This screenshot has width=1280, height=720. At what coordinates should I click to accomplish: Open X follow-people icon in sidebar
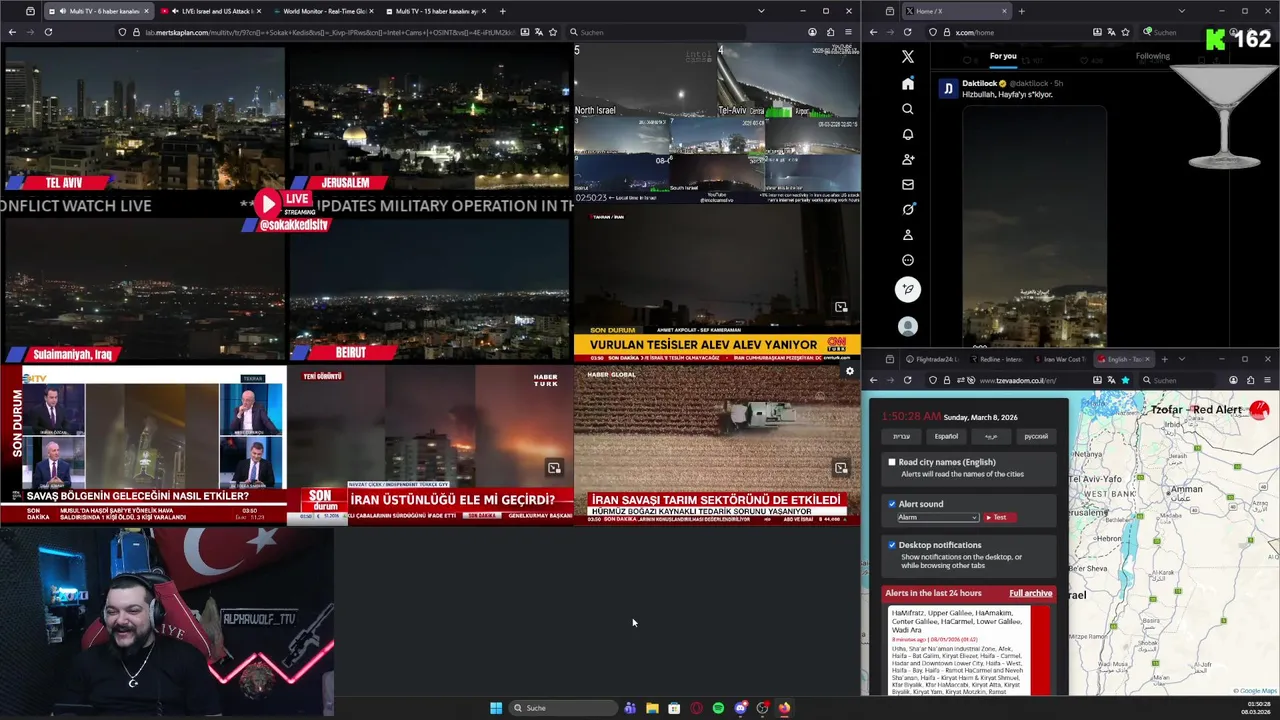click(x=908, y=159)
